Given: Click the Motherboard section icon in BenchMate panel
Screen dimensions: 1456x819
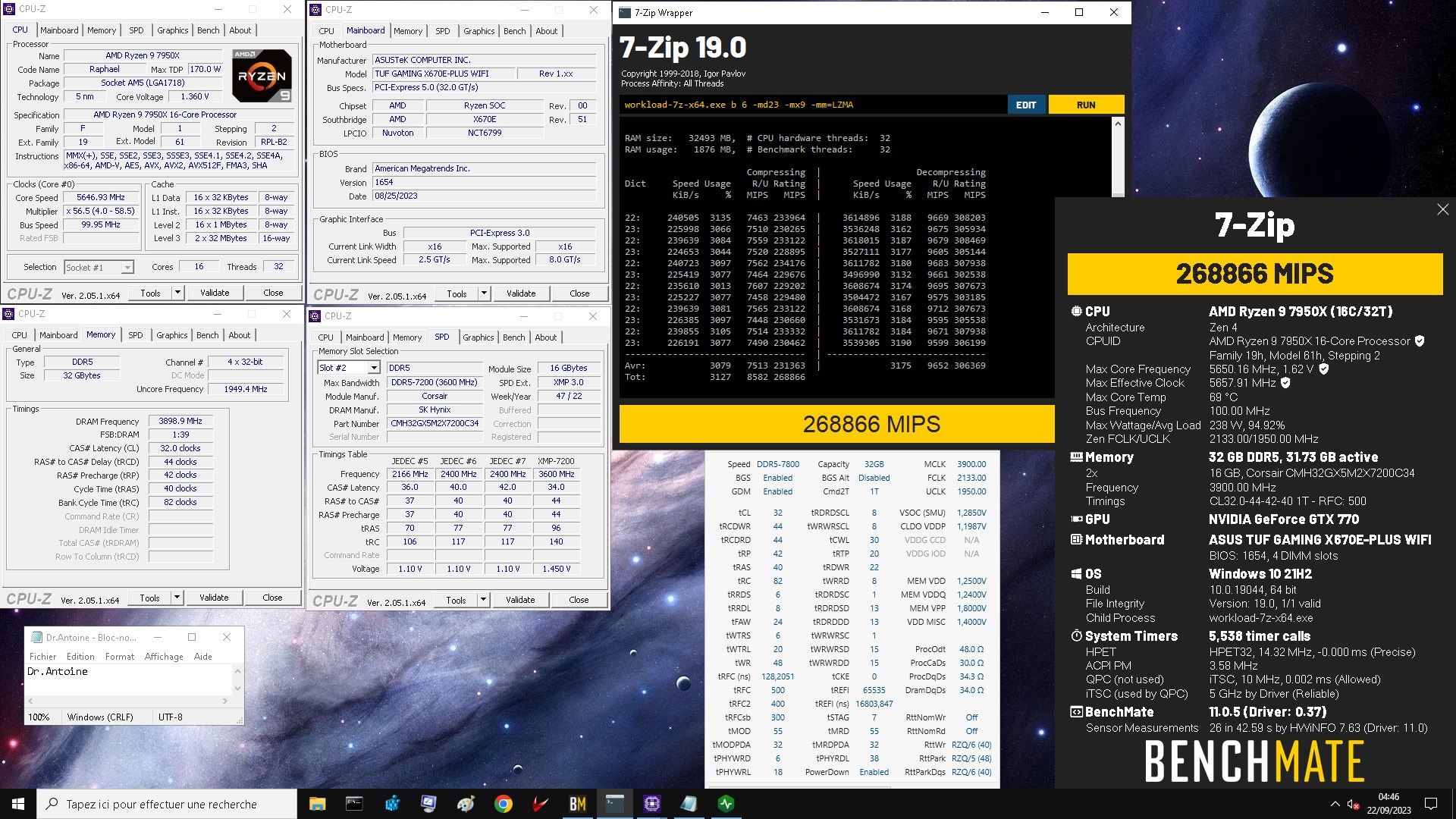Looking at the screenshot, I should [x=1076, y=540].
